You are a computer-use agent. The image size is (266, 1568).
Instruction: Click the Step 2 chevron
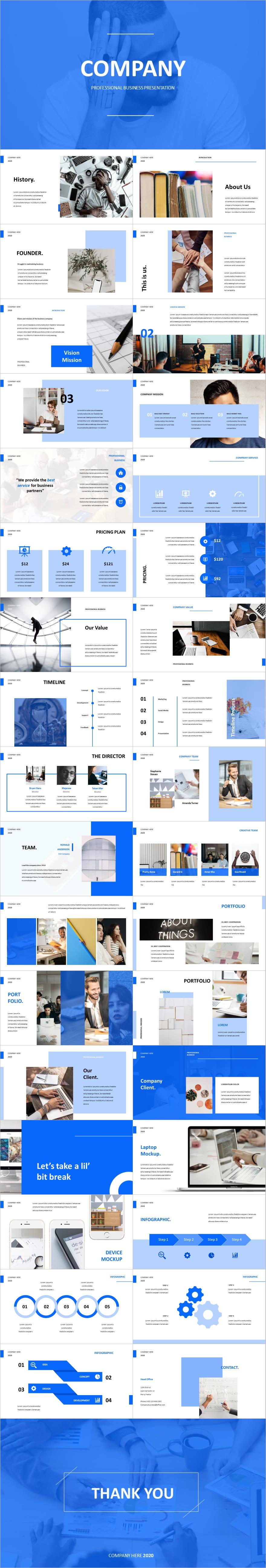tap(189, 1239)
